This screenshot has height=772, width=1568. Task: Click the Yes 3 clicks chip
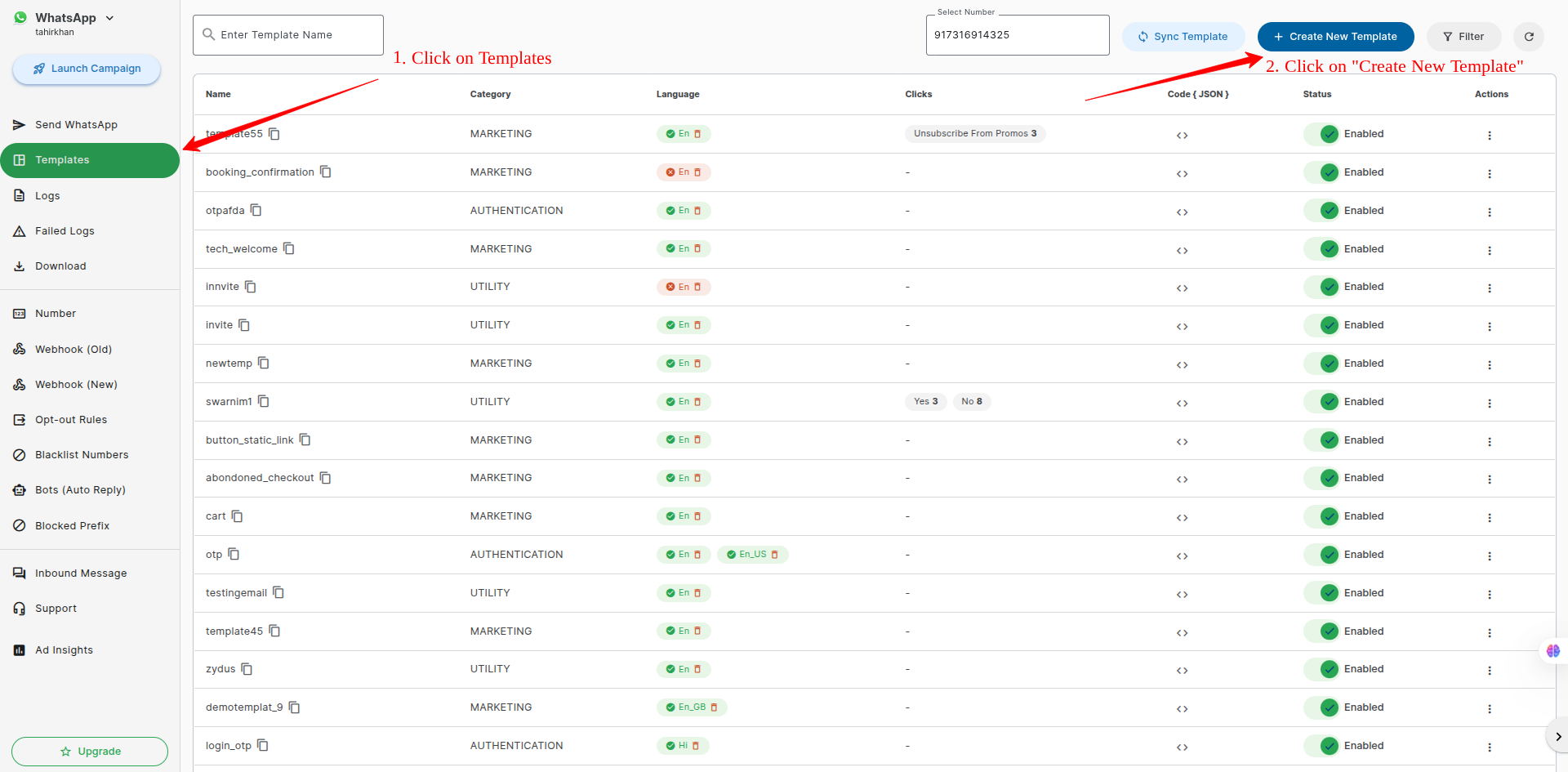pos(926,402)
